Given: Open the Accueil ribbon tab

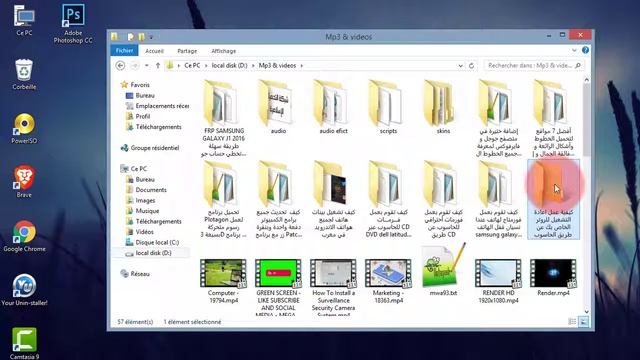Looking at the screenshot, I should 154,51.
